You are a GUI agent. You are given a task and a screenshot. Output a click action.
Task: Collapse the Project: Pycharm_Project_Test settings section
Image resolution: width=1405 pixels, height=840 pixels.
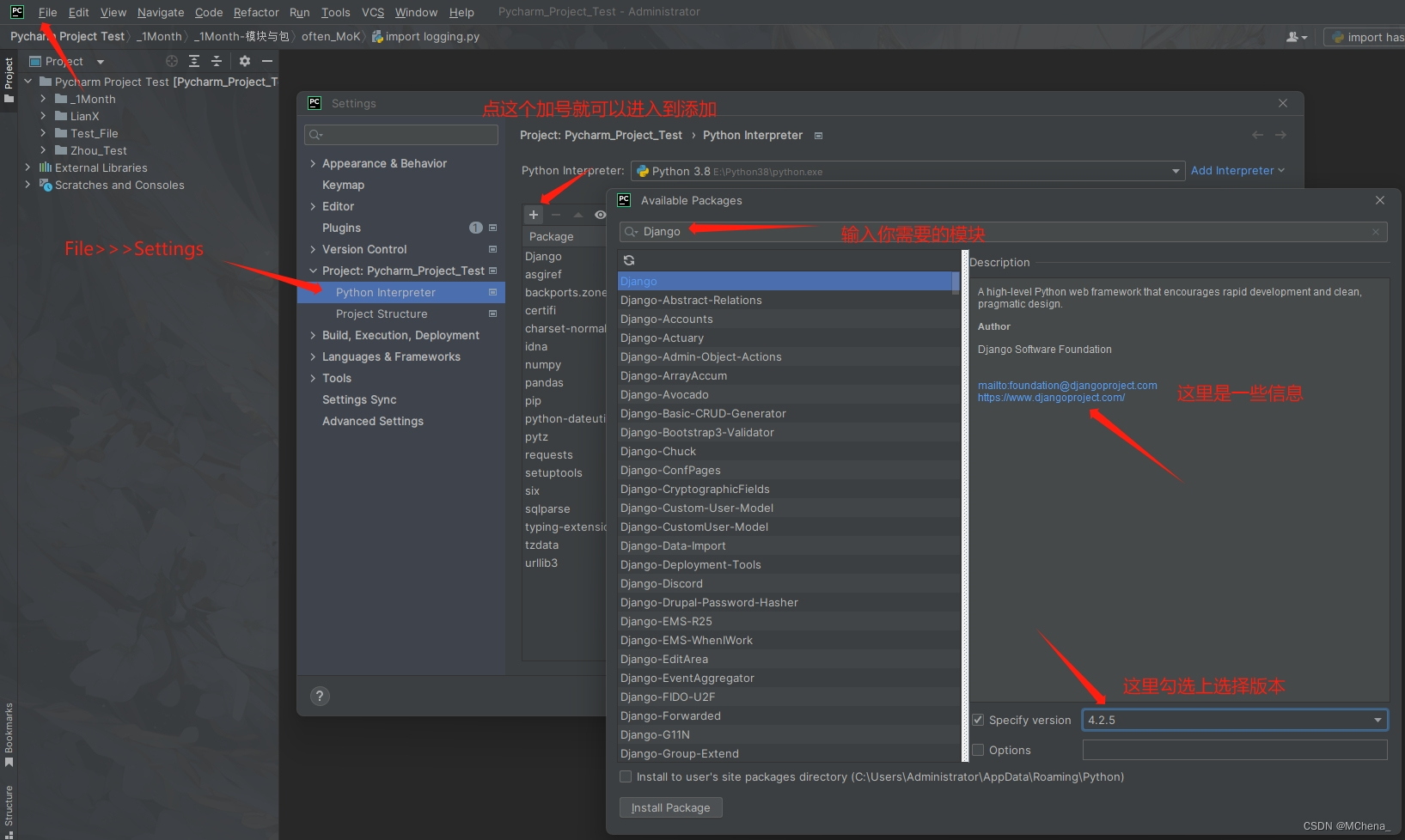pyautogui.click(x=313, y=271)
